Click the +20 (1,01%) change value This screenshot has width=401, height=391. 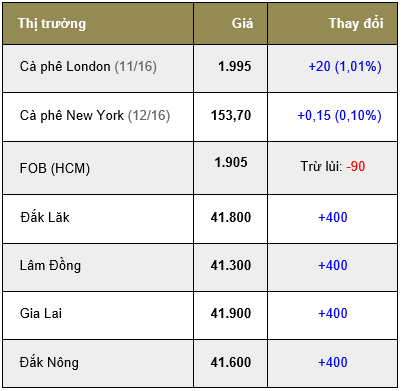point(345,66)
